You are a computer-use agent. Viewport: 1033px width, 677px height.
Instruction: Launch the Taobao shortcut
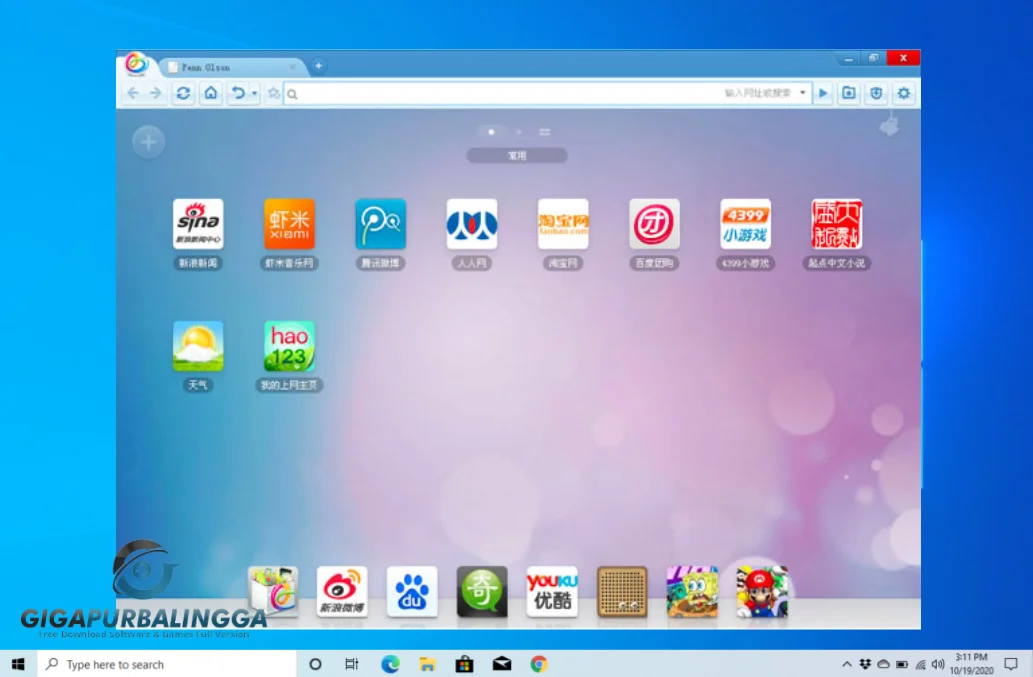[x=562, y=224]
